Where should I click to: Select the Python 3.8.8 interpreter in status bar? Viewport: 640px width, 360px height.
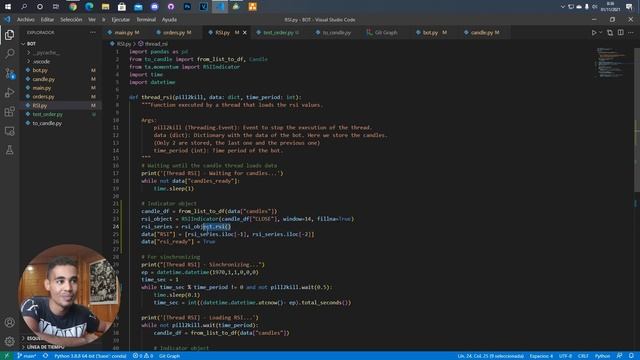tap(90, 356)
